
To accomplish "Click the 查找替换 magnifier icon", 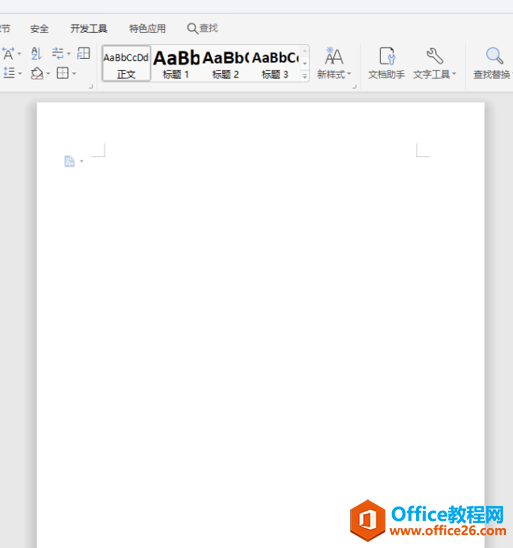I will (494, 56).
